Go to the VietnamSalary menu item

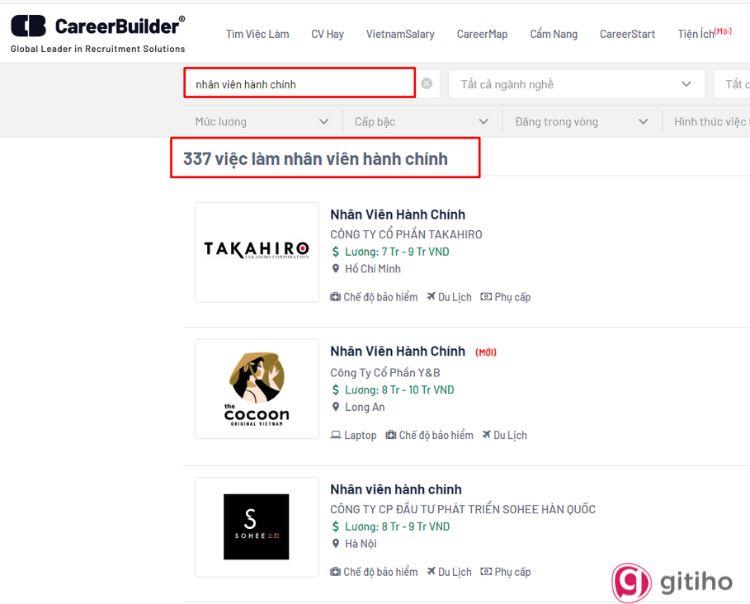click(400, 34)
